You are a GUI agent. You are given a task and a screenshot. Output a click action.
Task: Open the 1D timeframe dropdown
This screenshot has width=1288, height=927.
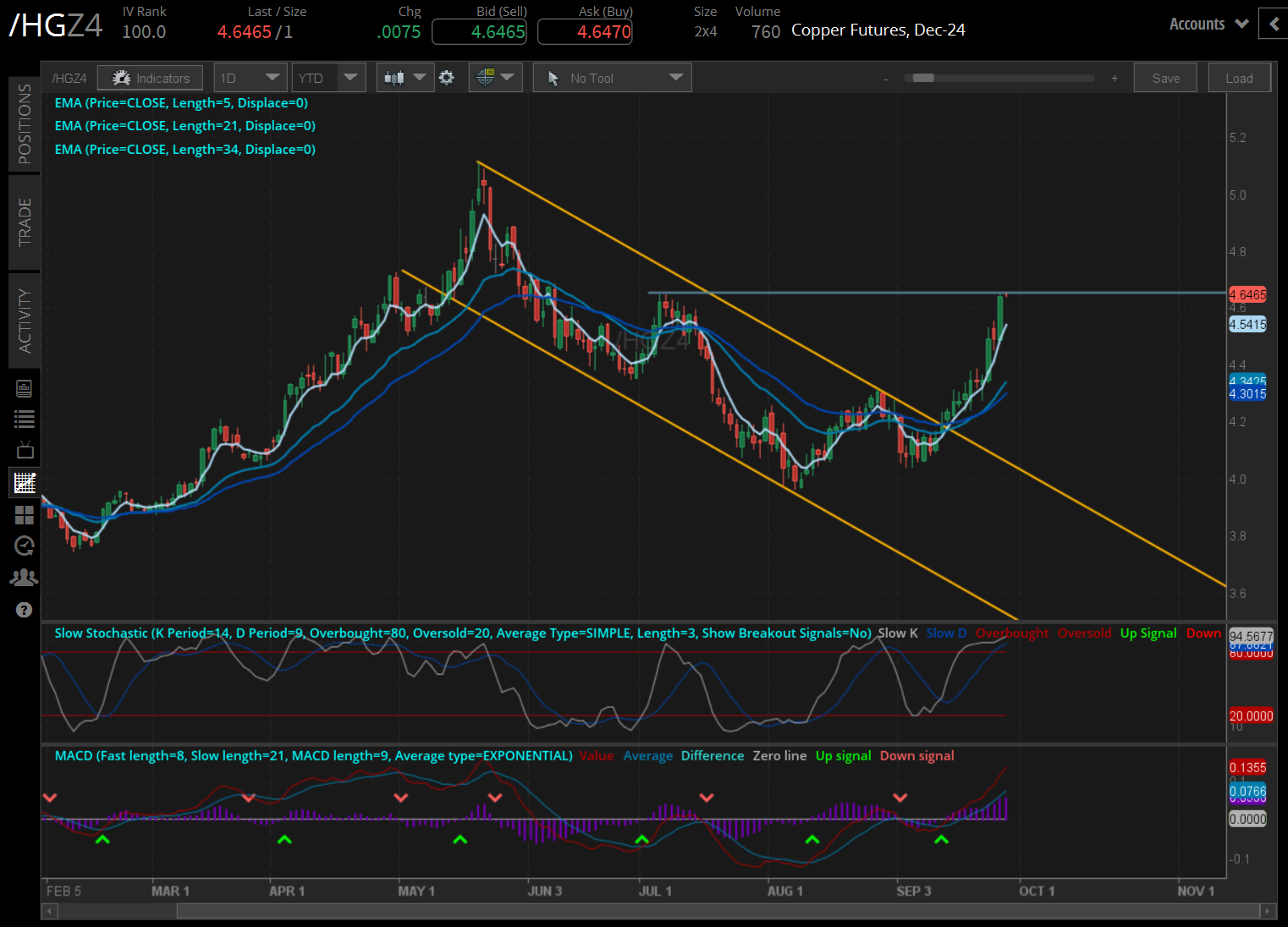[250, 78]
